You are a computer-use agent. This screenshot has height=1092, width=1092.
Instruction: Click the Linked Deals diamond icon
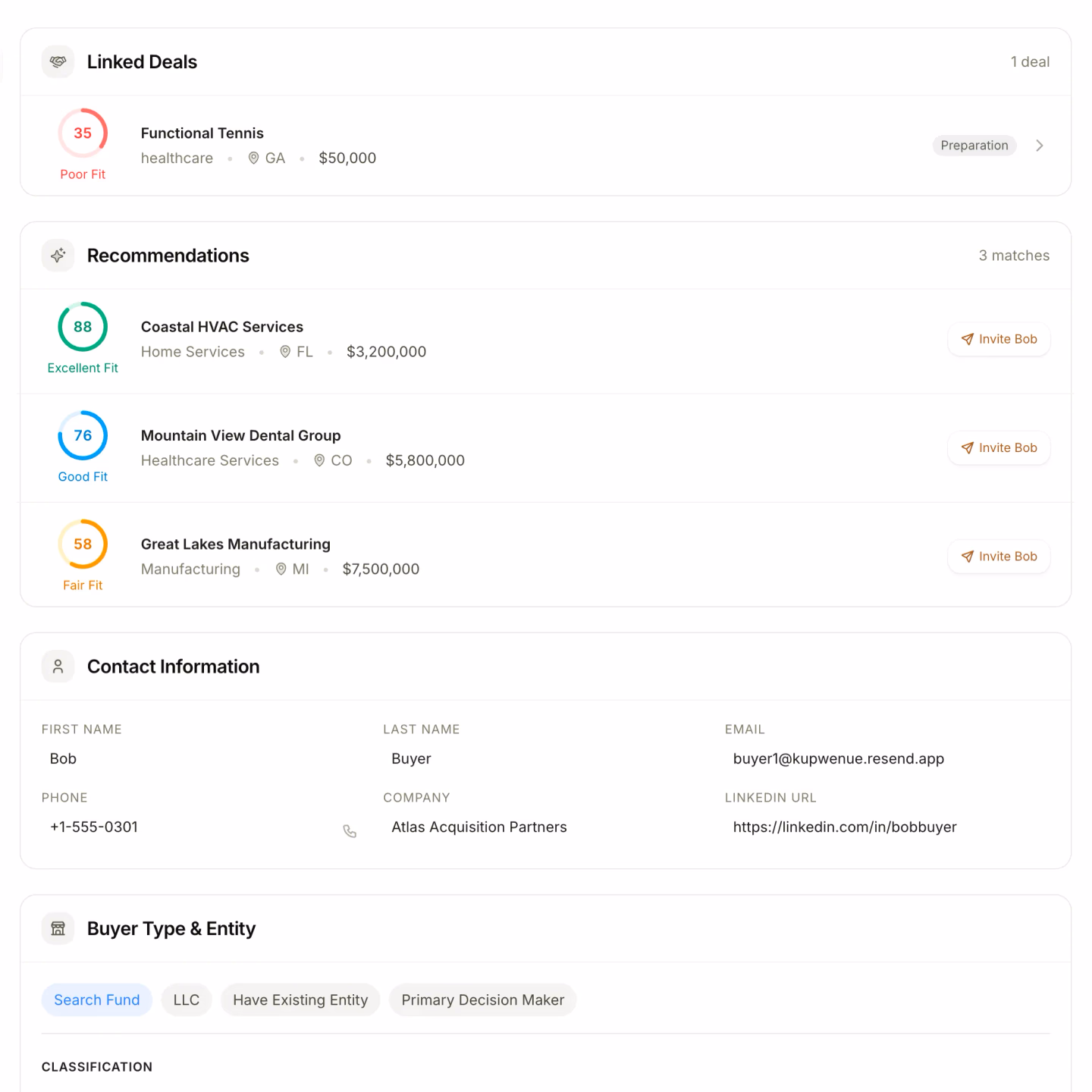[58, 61]
